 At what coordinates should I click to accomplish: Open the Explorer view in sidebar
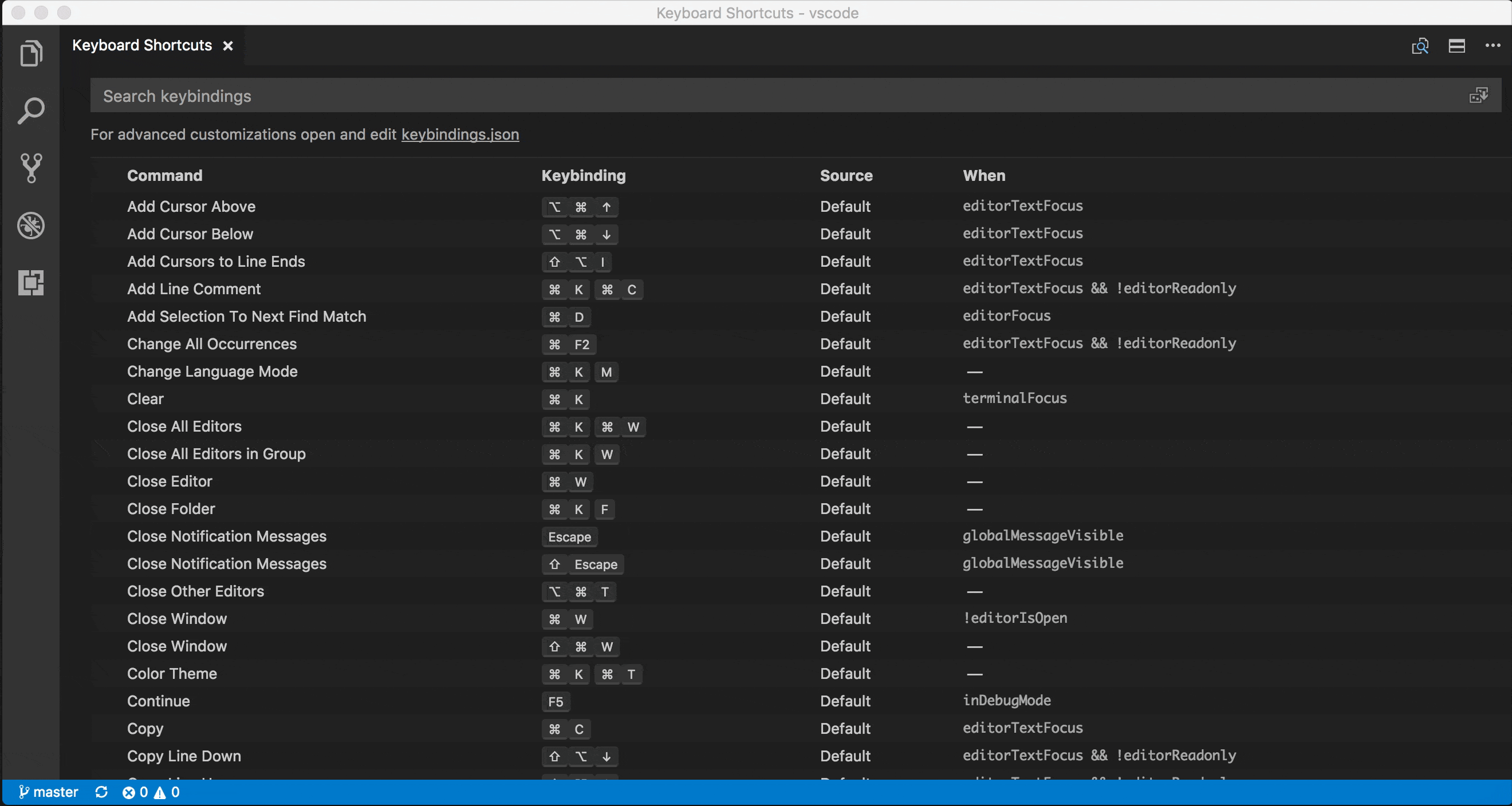click(31, 53)
